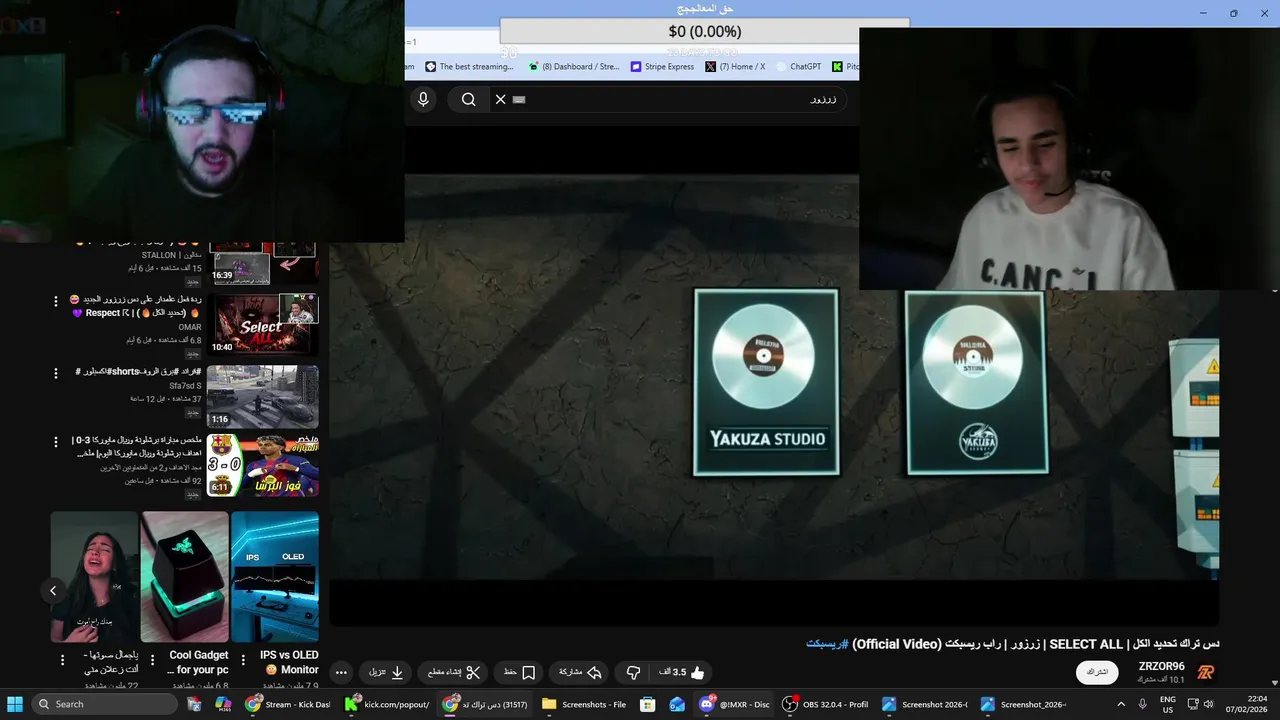Open options menu for the OMAR Respect video
The width and height of the screenshot is (1280, 720).
point(56,301)
